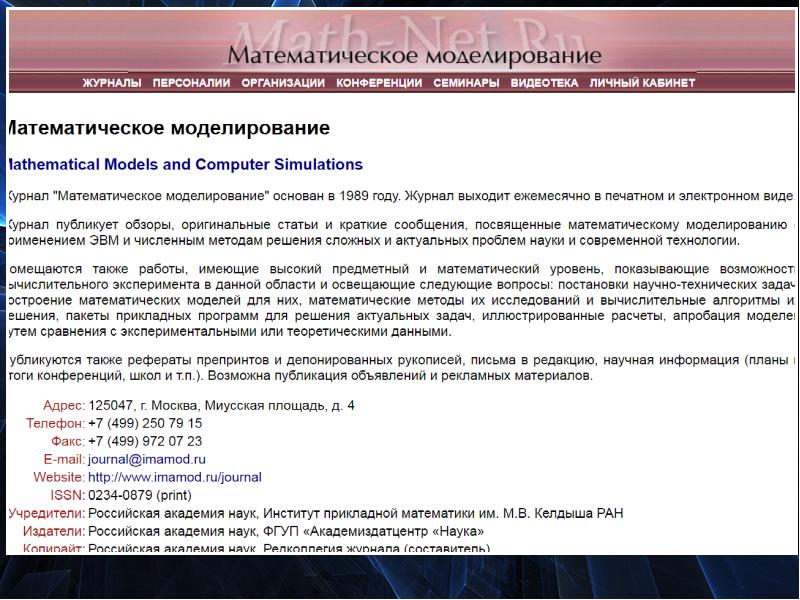The image size is (800, 600).
Task: Select ОРГАНИЗАЦИИ in the navigation bar
Action: click(283, 83)
